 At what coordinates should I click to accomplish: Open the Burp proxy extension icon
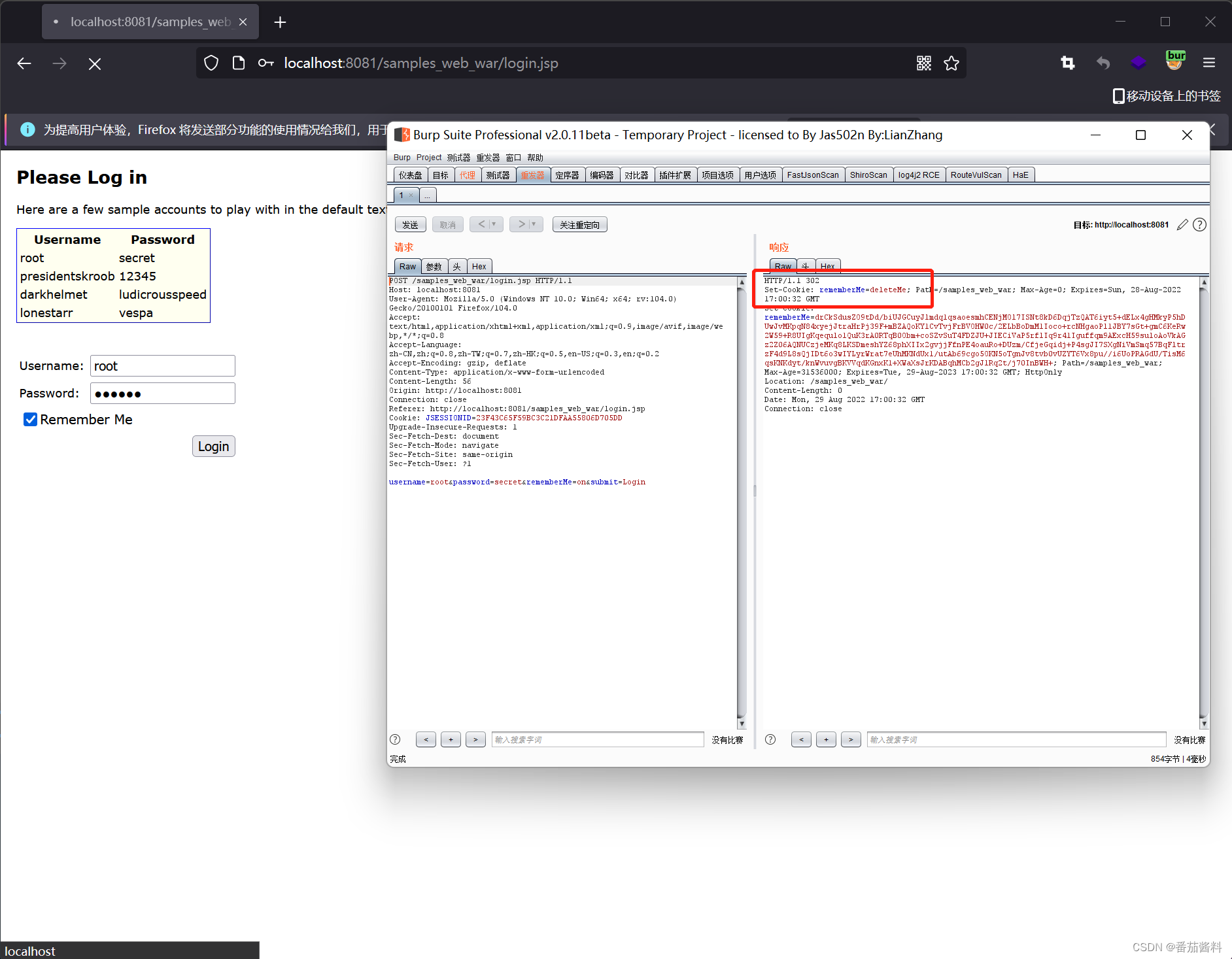1175,61
